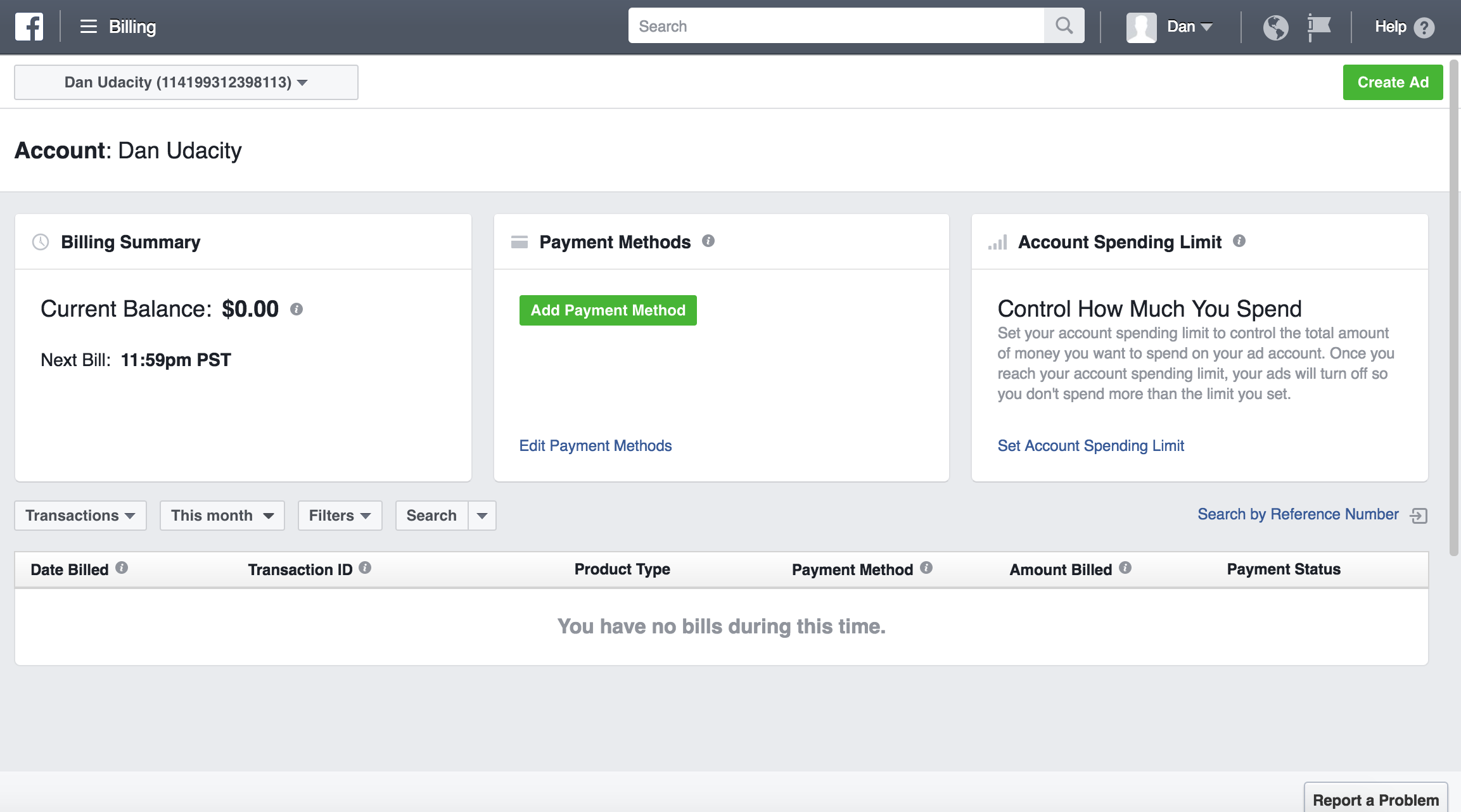The height and width of the screenshot is (812, 1461).
Task: Open the globe notifications icon
Action: tap(1276, 27)
